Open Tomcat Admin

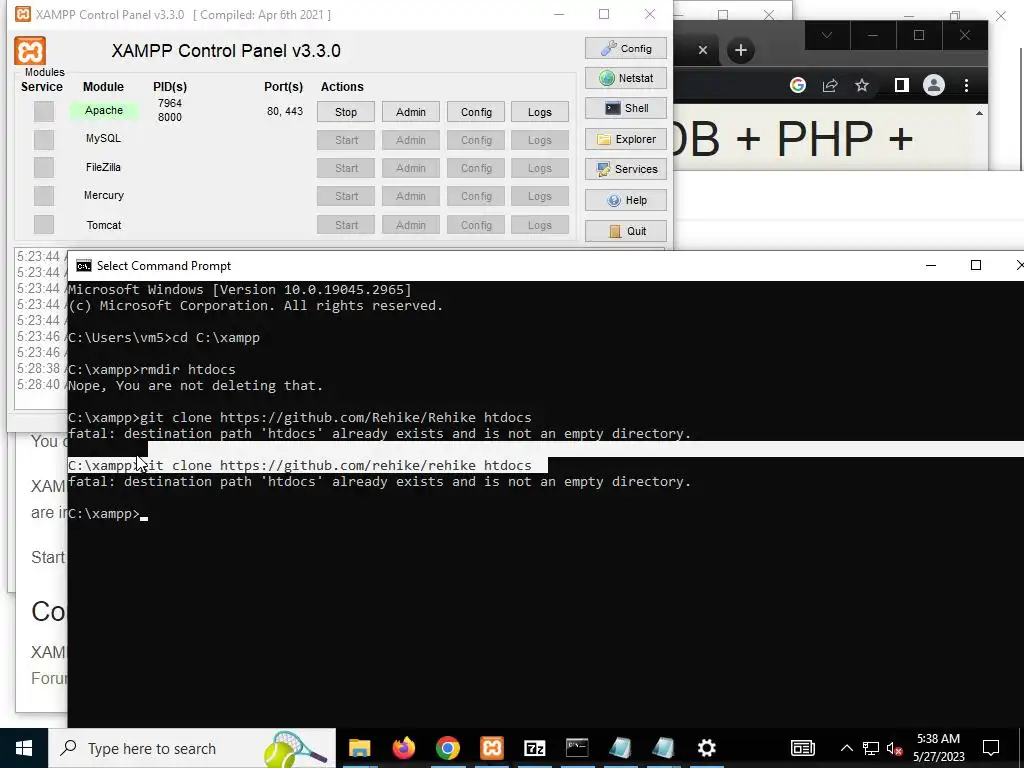pos(411,225)
